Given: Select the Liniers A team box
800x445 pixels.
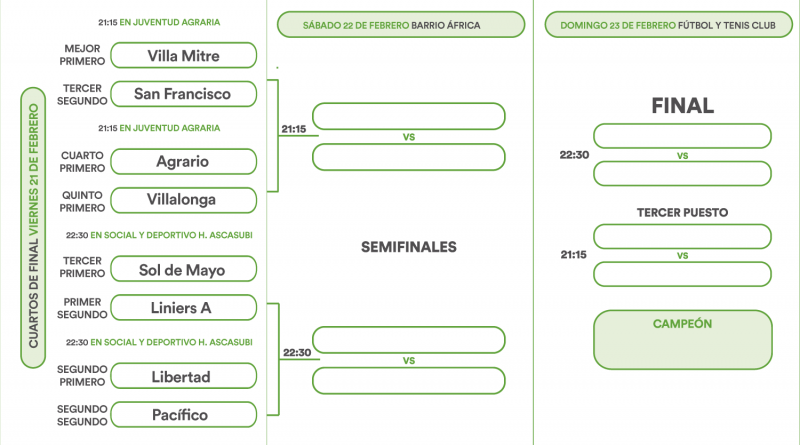Looking at the screenshot, I should (183, 308).
